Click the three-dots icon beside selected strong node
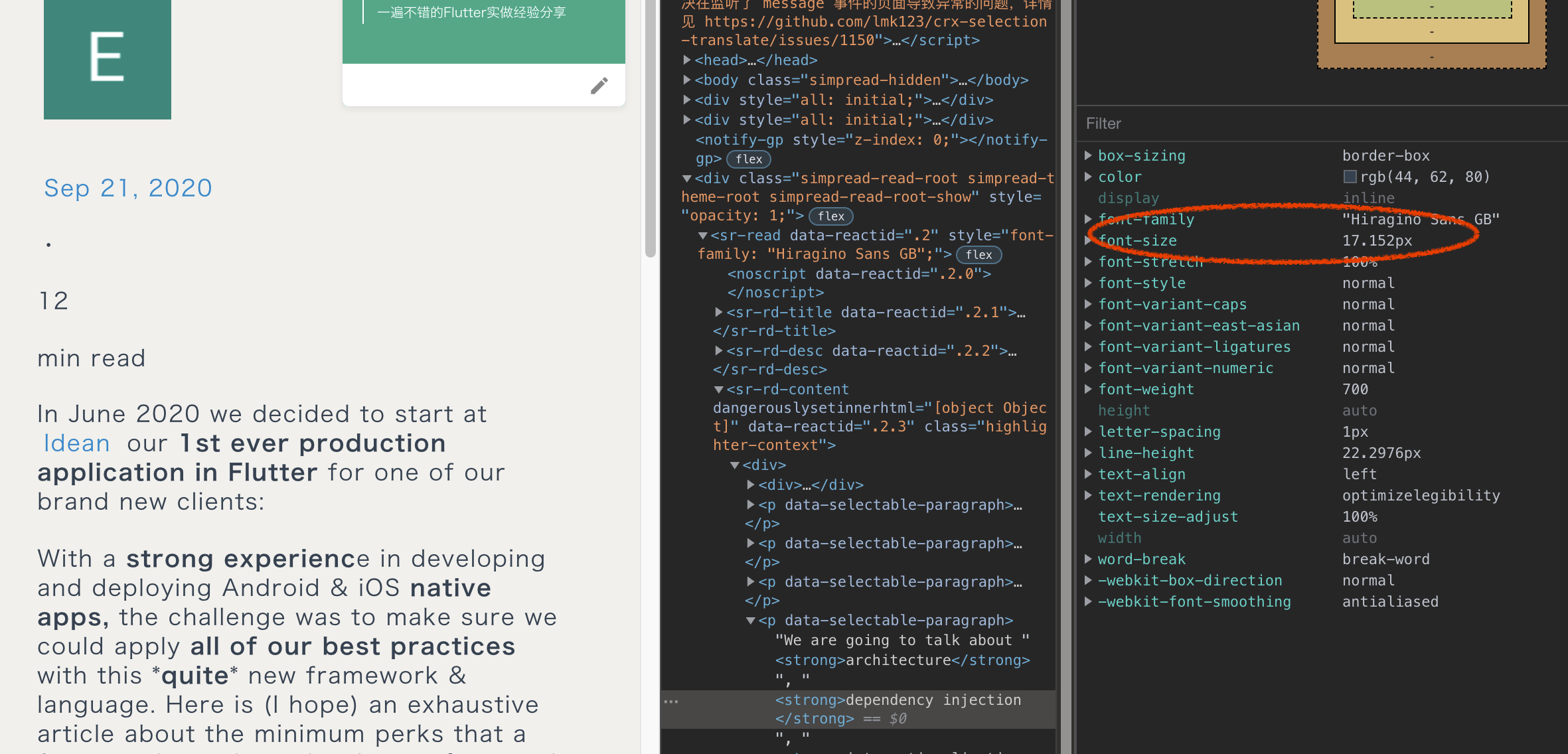 click(x=671, y=702)
